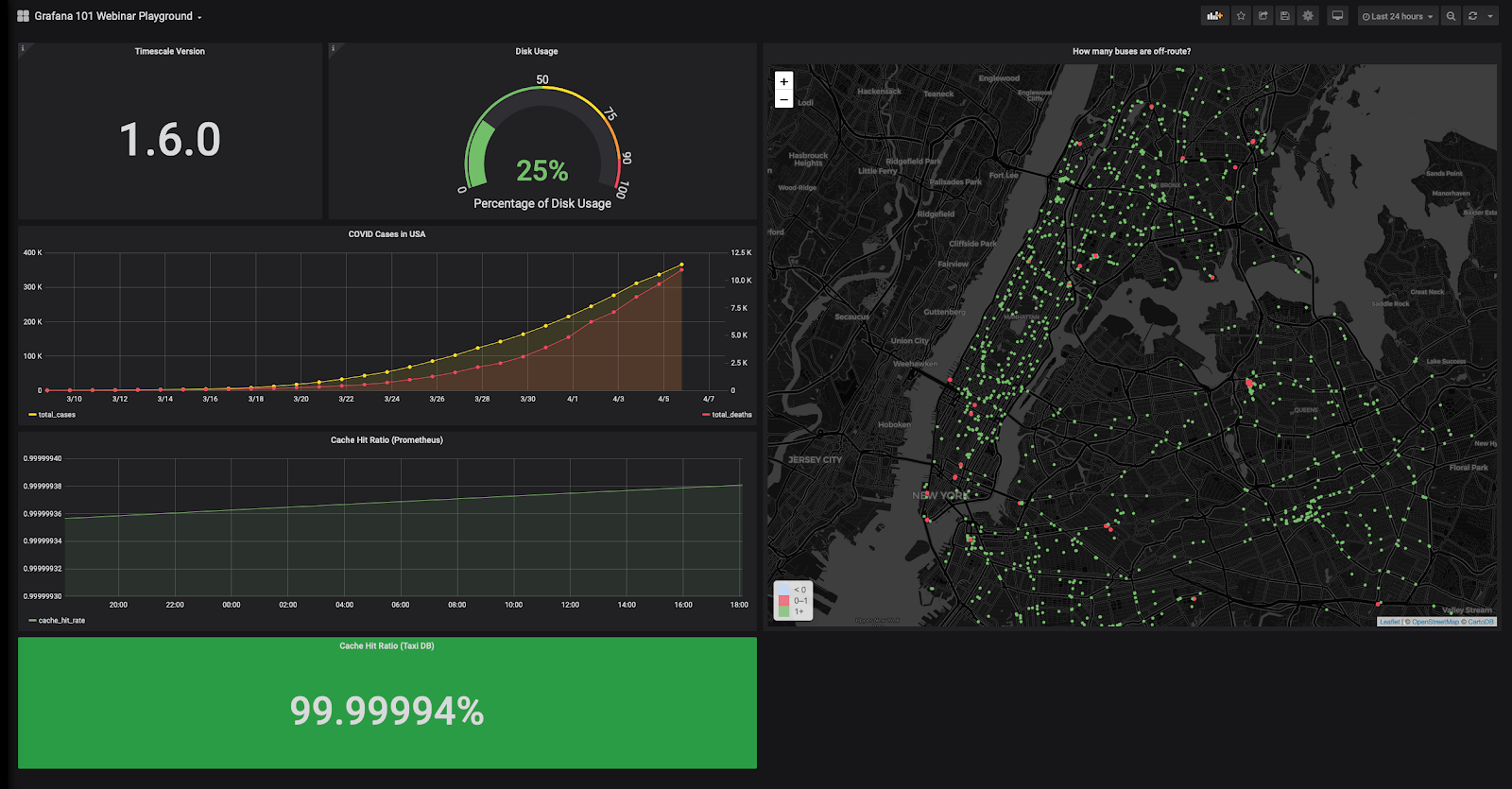The image size is (1512, 789).
Task: Toggle the total_deaths series in legend
Action: (731, 415)
